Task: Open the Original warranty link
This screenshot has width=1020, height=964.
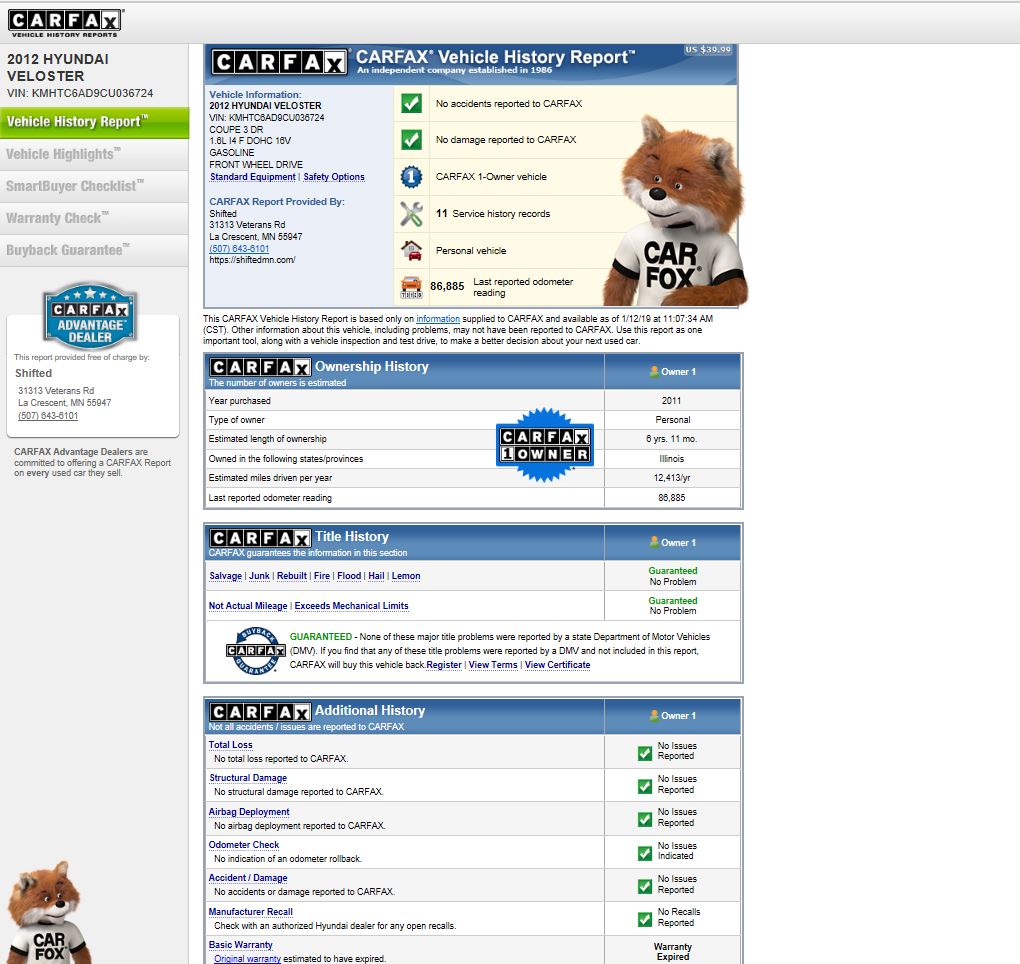Action: click(247, 959)
